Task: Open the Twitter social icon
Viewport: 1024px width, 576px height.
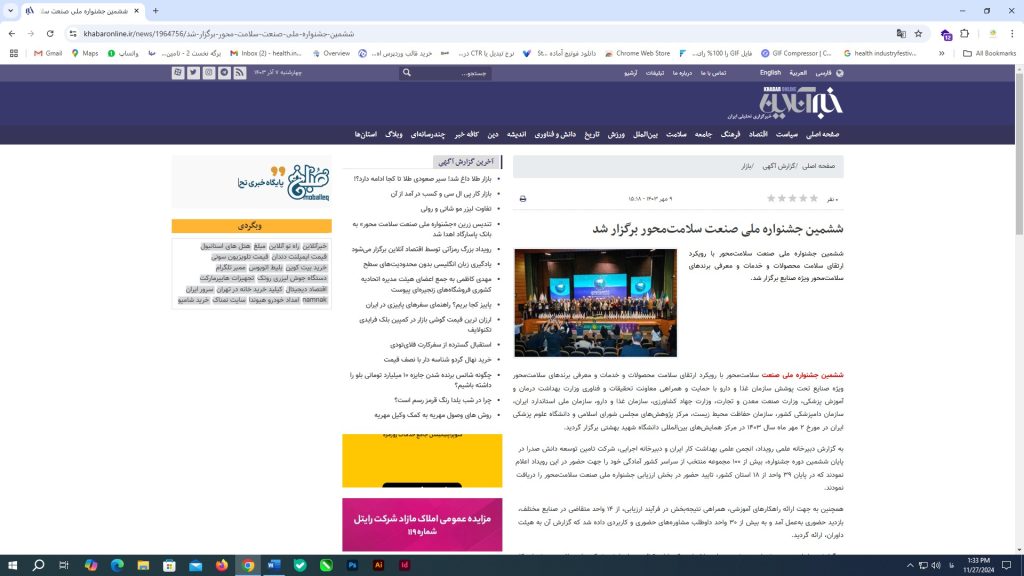Action: point(193,73)
